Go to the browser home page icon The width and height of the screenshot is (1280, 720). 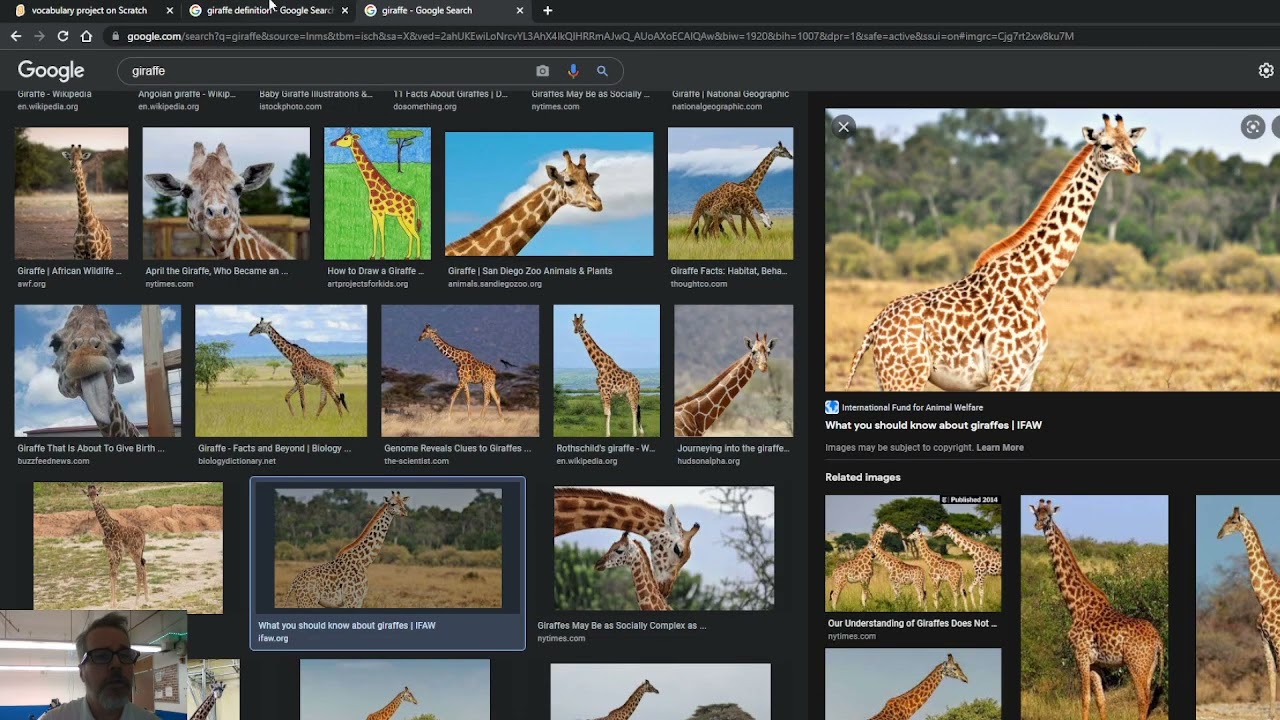point(86,36)
